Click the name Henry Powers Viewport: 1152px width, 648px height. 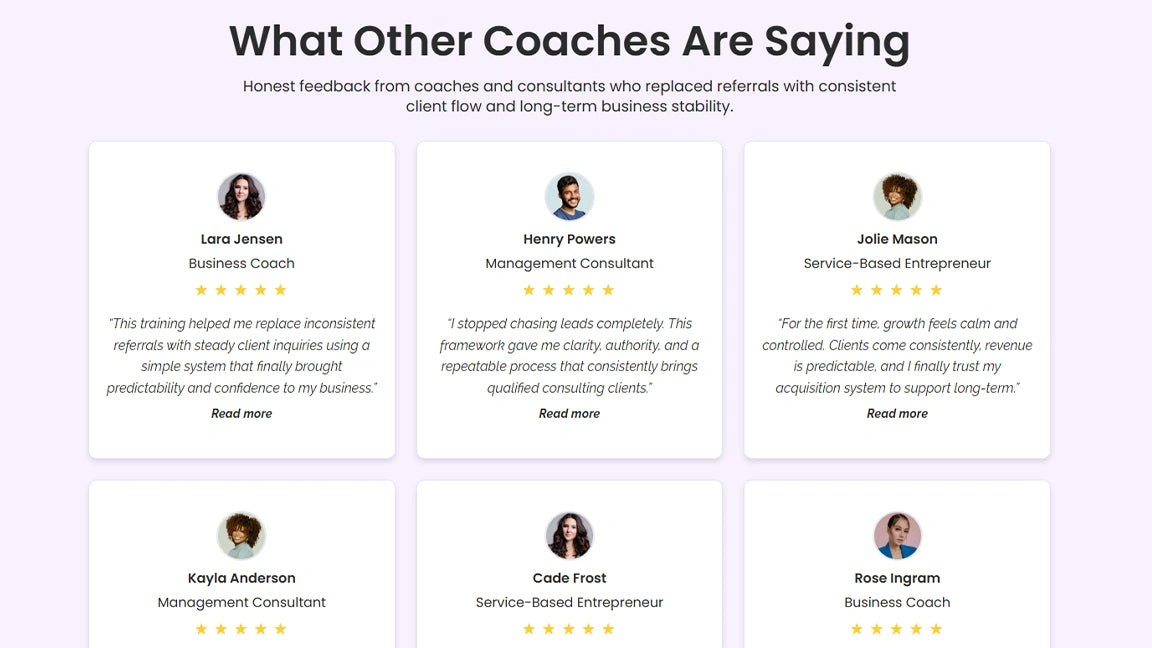(x=569, y=239)
